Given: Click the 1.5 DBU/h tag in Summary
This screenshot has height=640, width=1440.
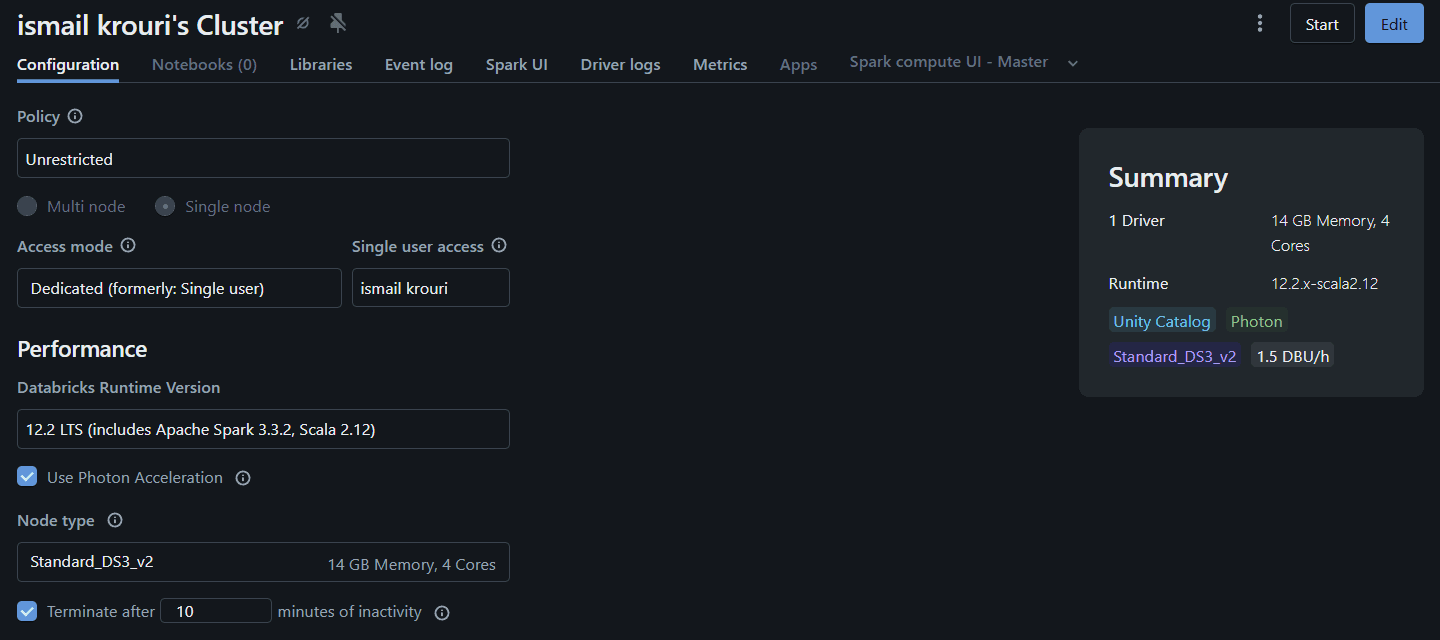Looking at the screenshot, I should 1293,356.
